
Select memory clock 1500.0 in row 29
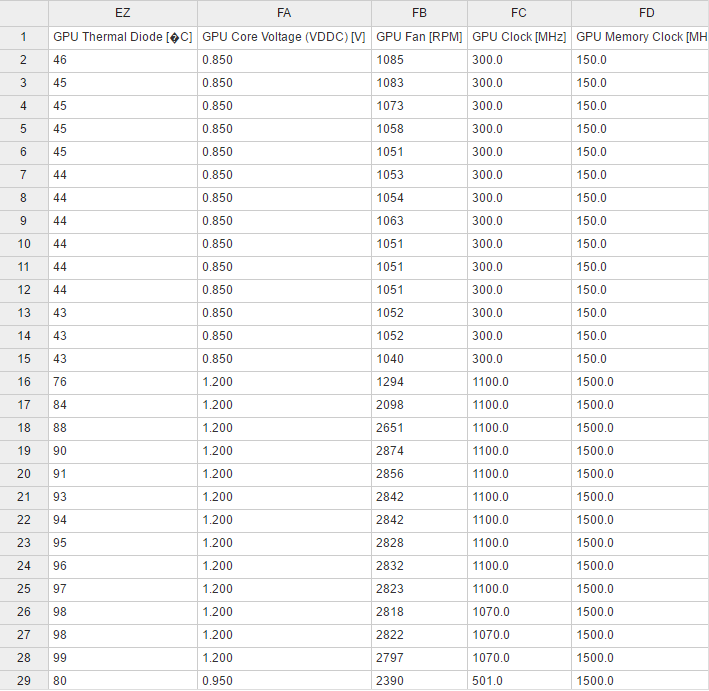pos(640,681)
